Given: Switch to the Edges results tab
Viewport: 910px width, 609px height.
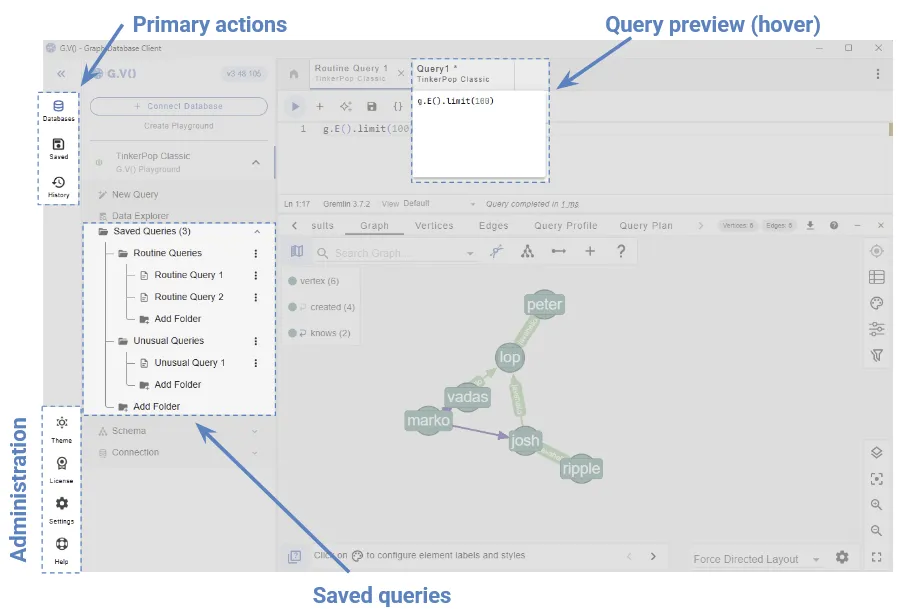Looking at the screenshot, I should (493, 226).
